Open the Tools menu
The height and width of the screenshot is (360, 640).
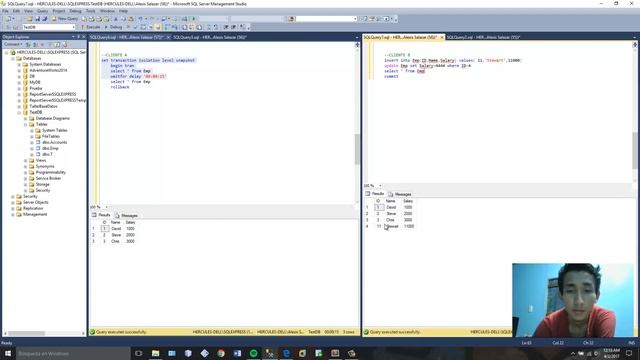pos(91,11)
